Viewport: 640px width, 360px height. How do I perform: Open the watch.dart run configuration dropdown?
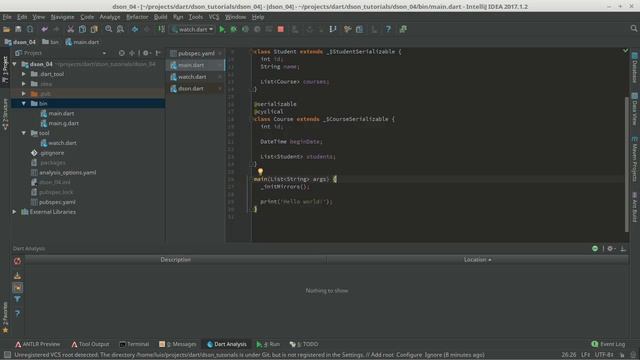[x=193, y=29]
